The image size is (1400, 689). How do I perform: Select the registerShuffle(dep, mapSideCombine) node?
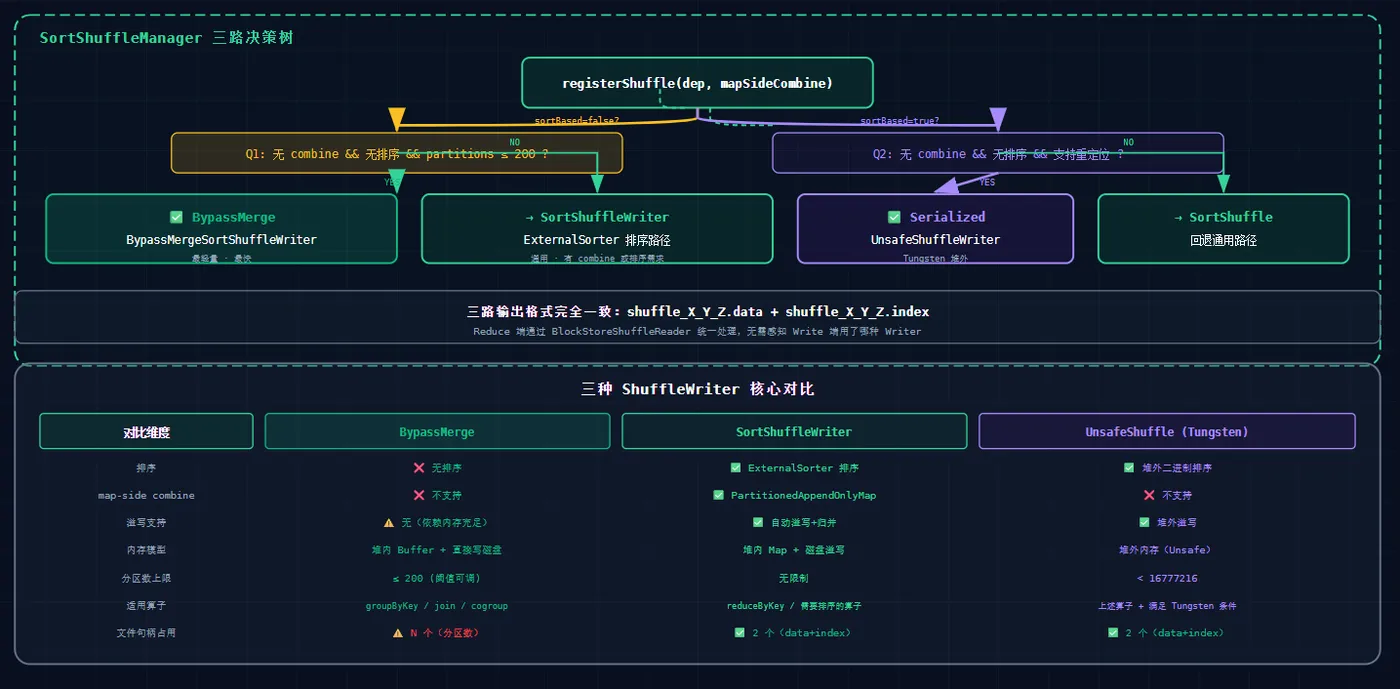click(x=697, y=83)
